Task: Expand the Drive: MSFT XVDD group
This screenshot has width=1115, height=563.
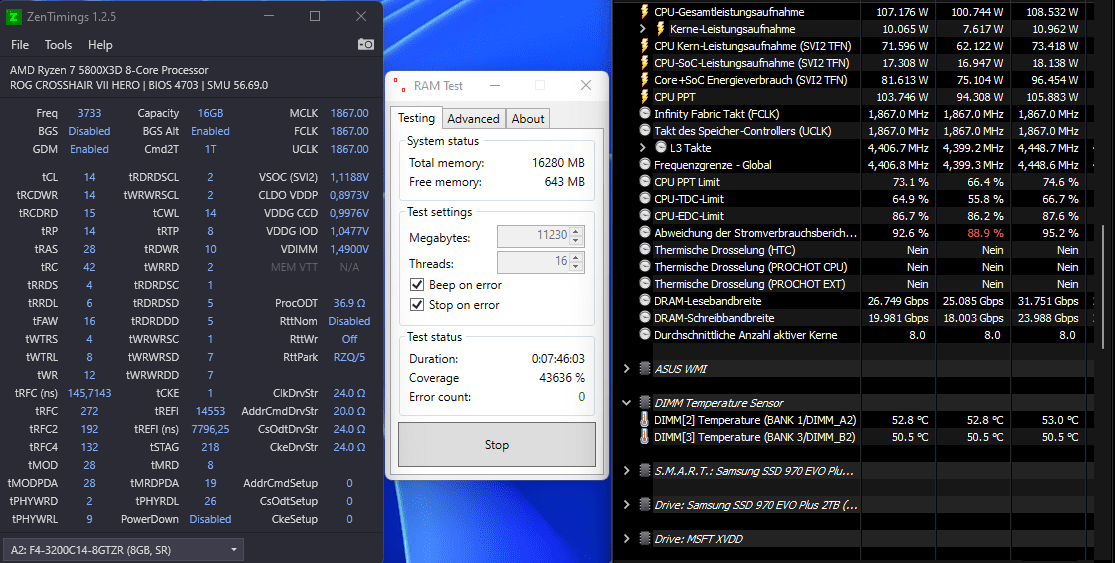Action: click(626, 539)
